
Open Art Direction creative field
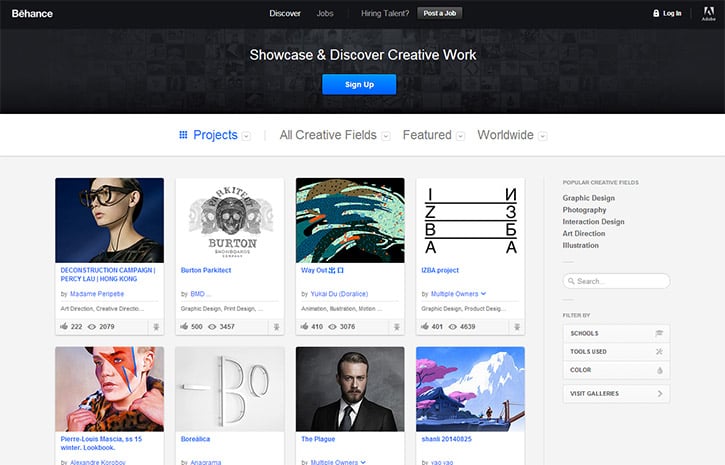pyautogui.click(x=584, y=233)
